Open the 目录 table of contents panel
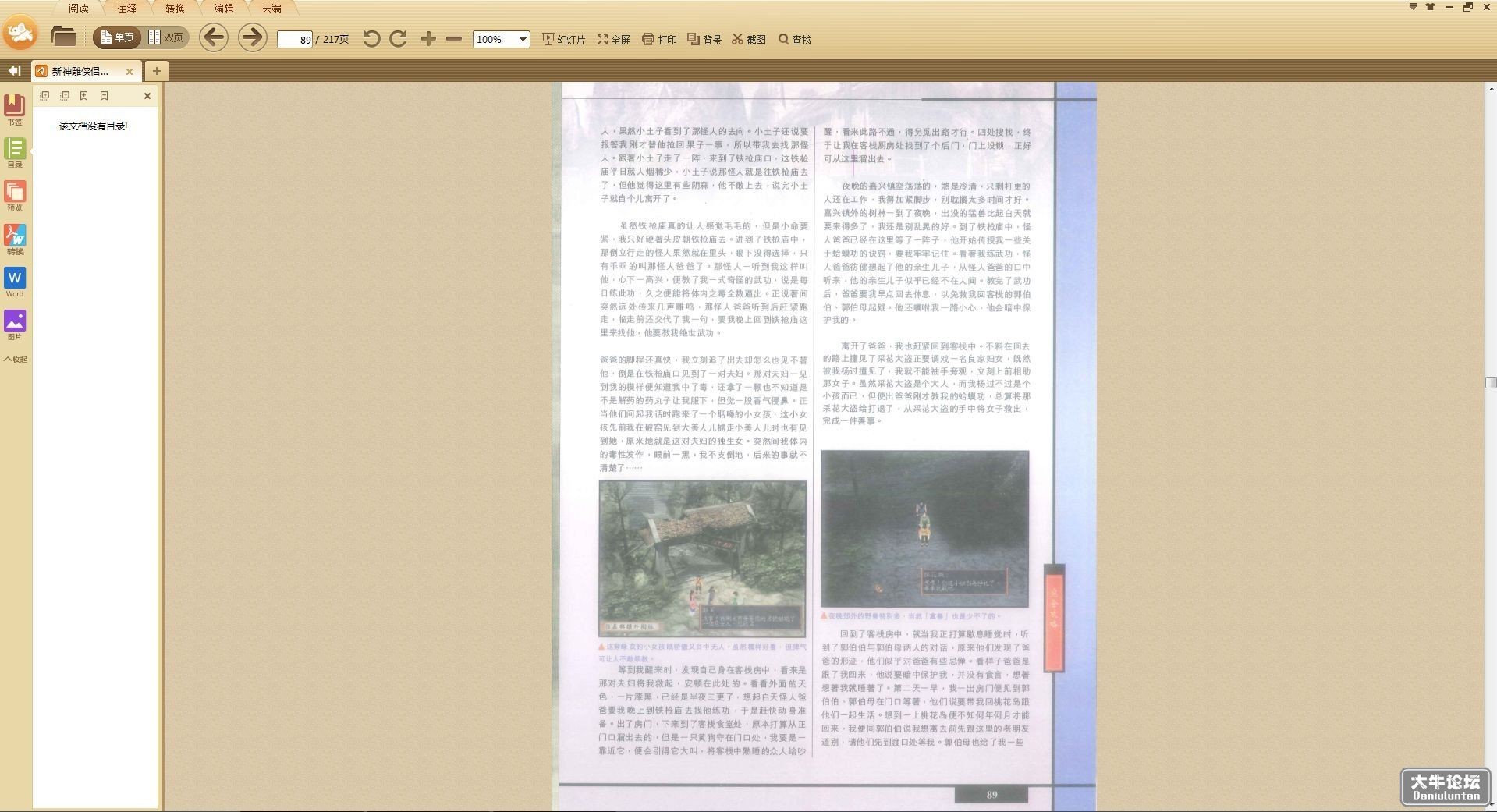The width and height of the screenshot is (1497, 812). click(x=15, y=153)
